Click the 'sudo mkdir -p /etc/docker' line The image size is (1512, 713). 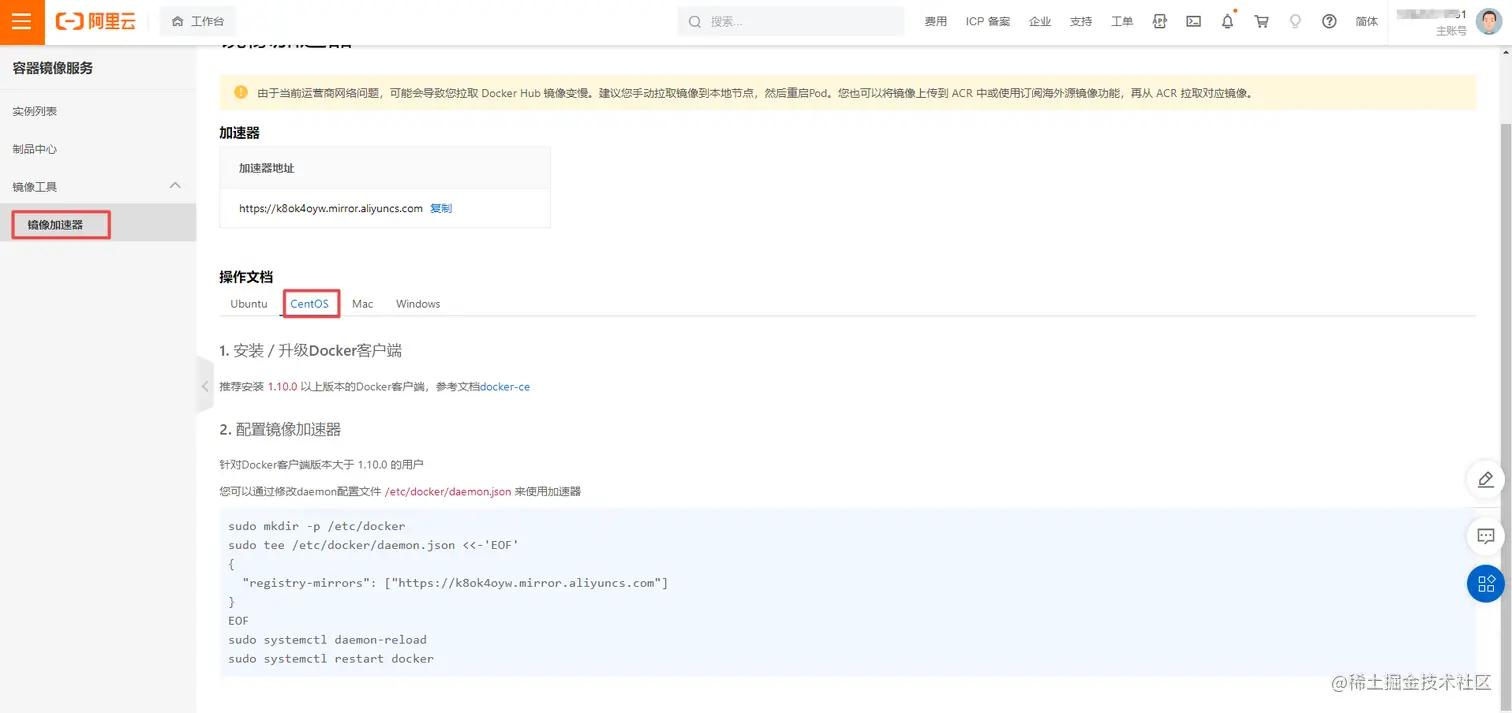(x=317, y=526)
